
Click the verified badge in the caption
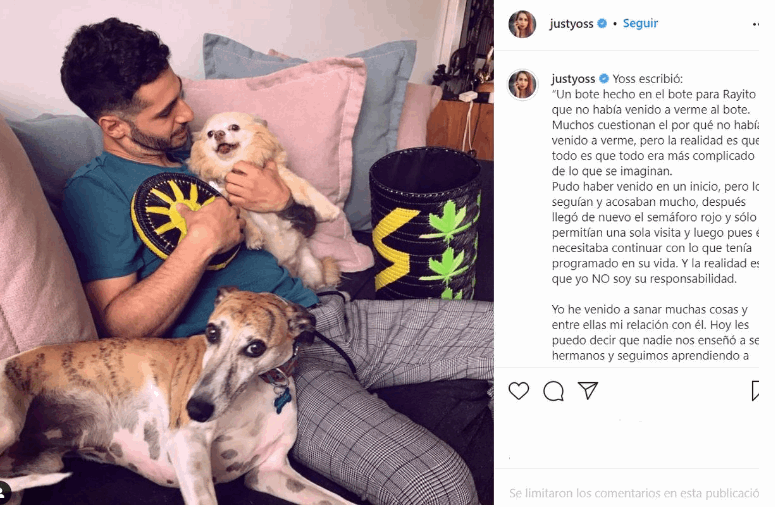coord(604,79)
